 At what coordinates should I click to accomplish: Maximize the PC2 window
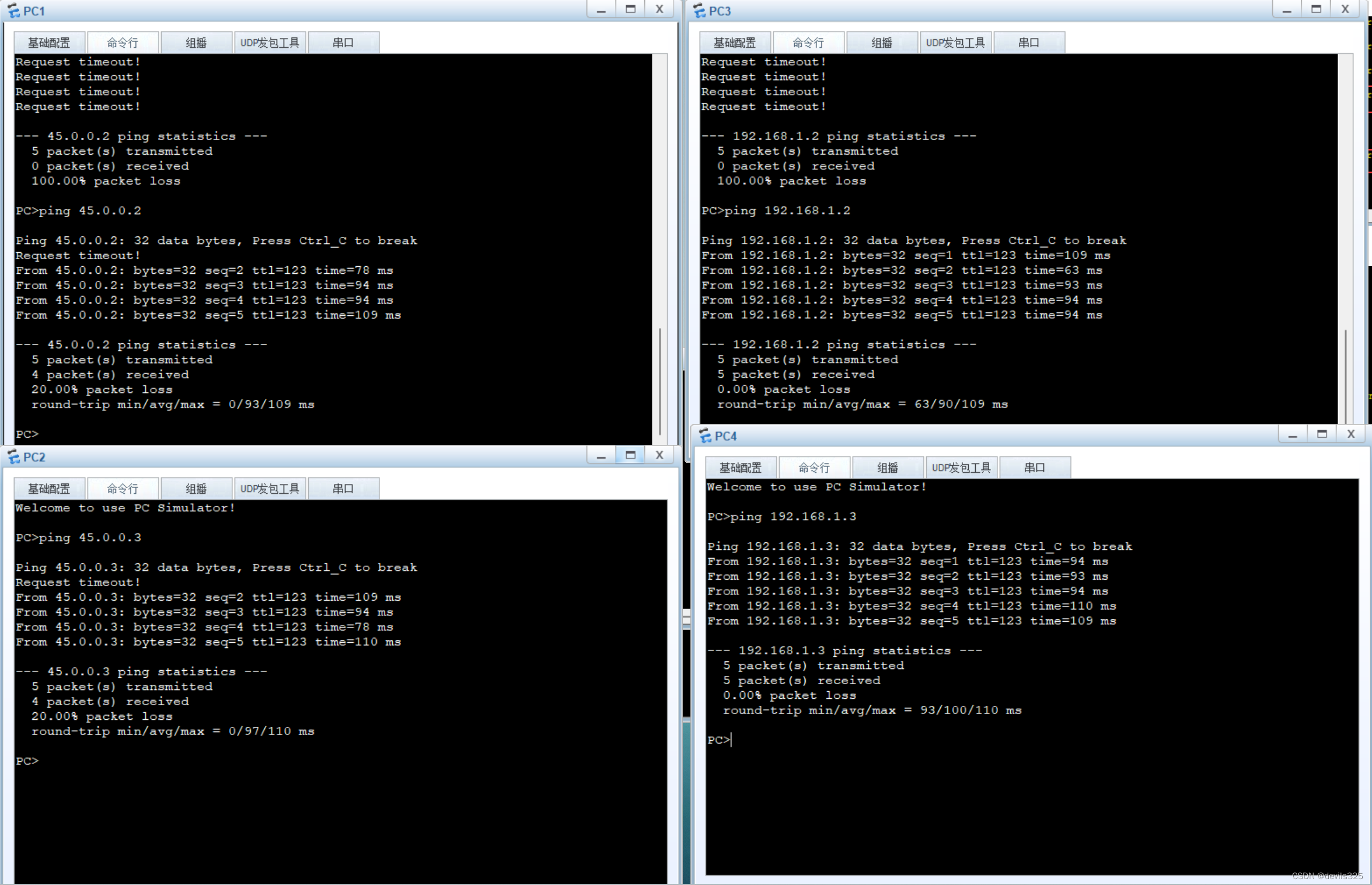click(x=630, y=455)
